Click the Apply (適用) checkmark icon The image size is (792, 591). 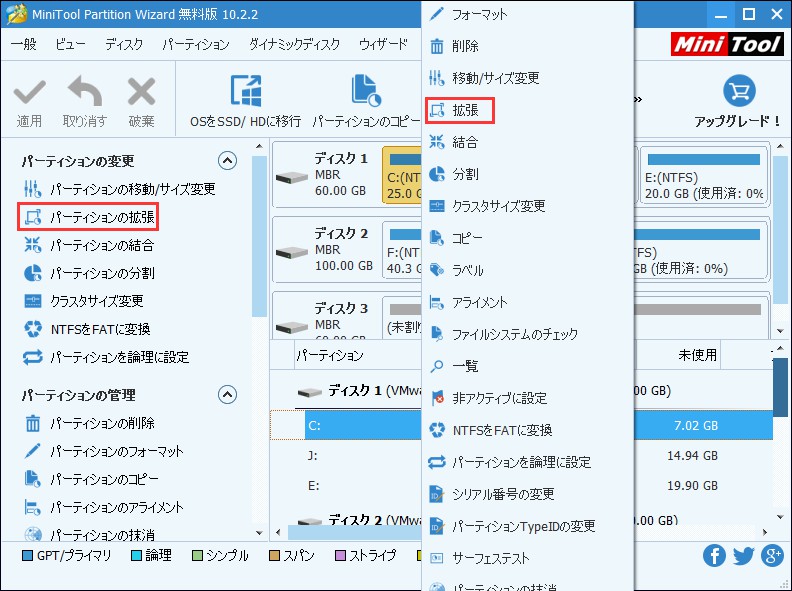coord(29,92)
